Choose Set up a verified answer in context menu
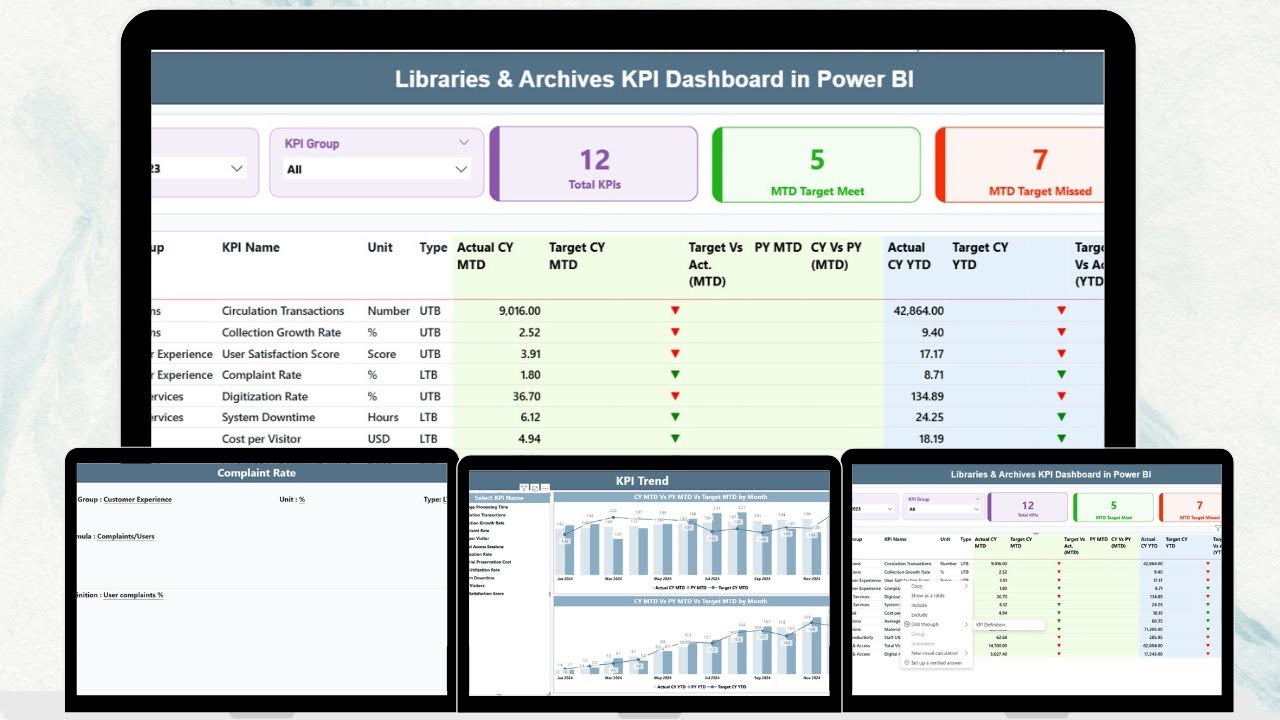This screenshot has width=1280, height=720. click(936, 663)
